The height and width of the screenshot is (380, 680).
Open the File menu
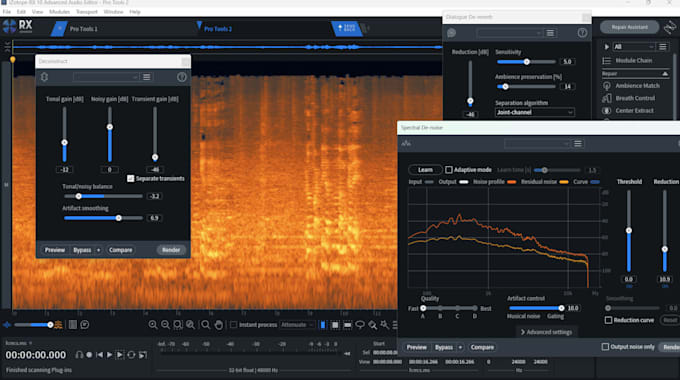tap(7, 12)
